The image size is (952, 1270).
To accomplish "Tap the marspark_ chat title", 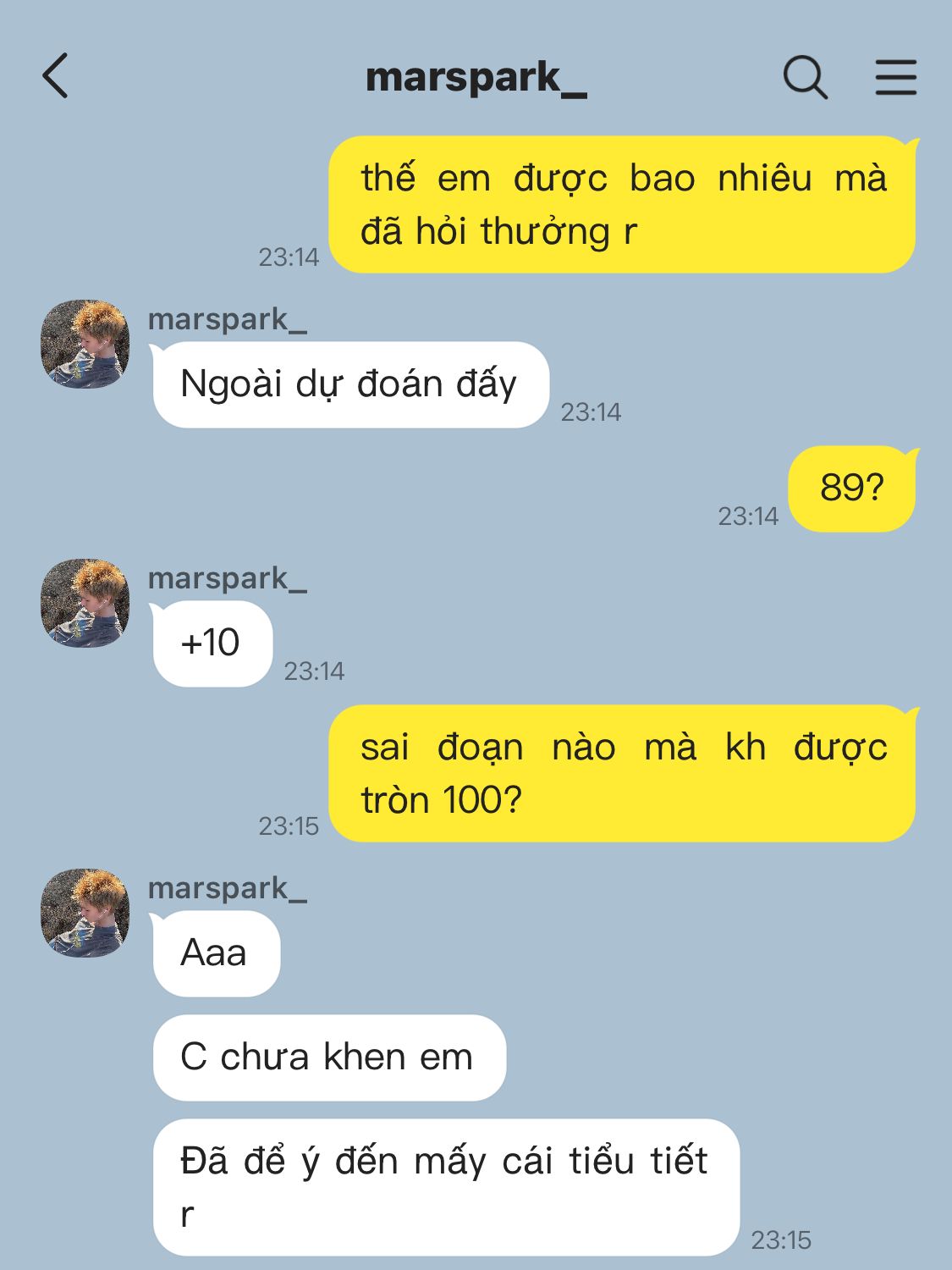I will click(476, 78).
